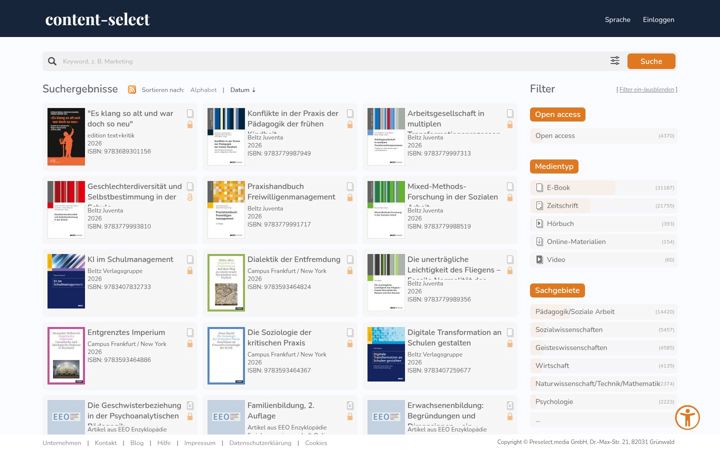Open Hilfe footer link
Image resolution: width=720 pixels, height=450 pixels.
point(163,443)
